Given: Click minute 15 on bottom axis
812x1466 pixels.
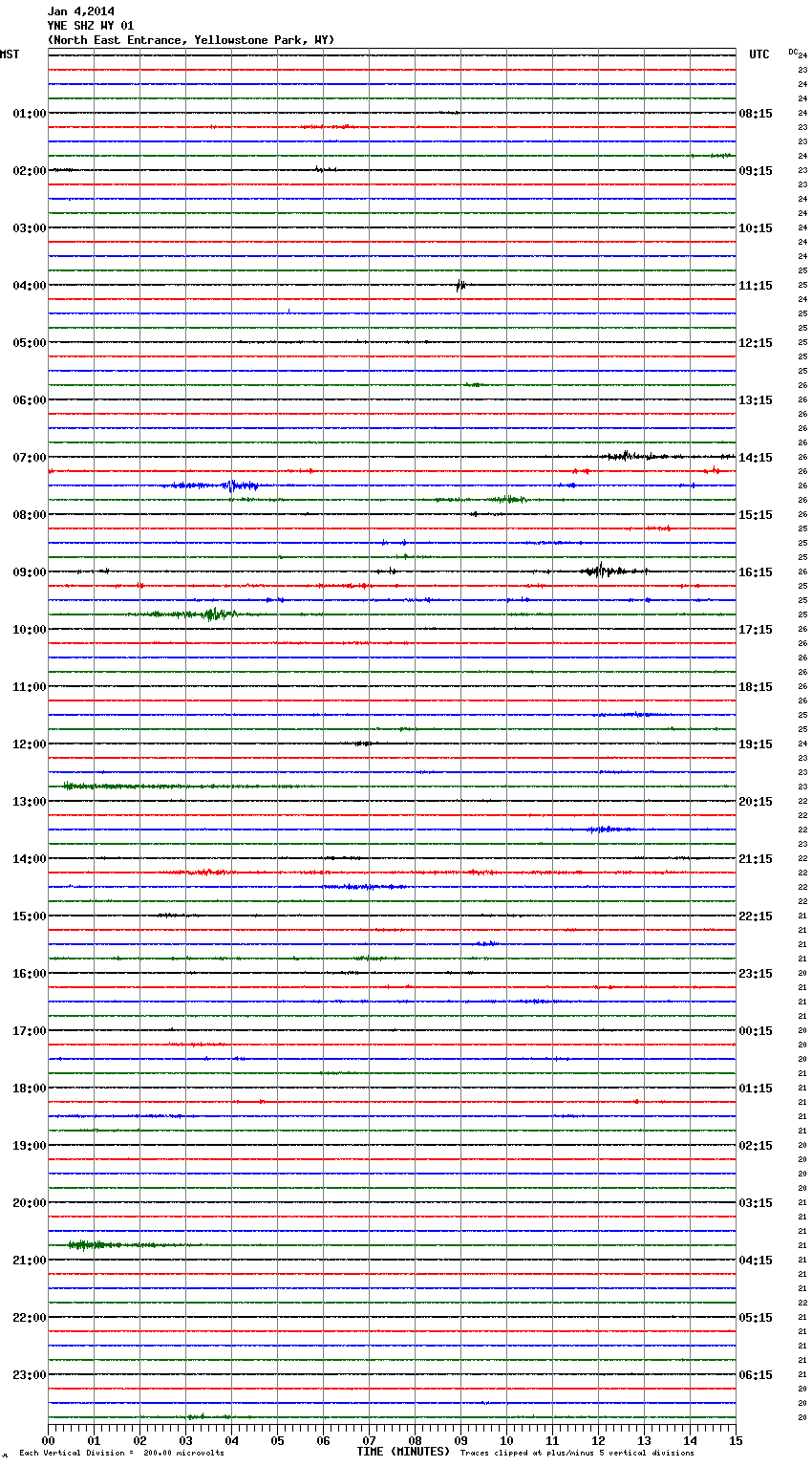Looking at the screenshot, I should coord(736,1439).
